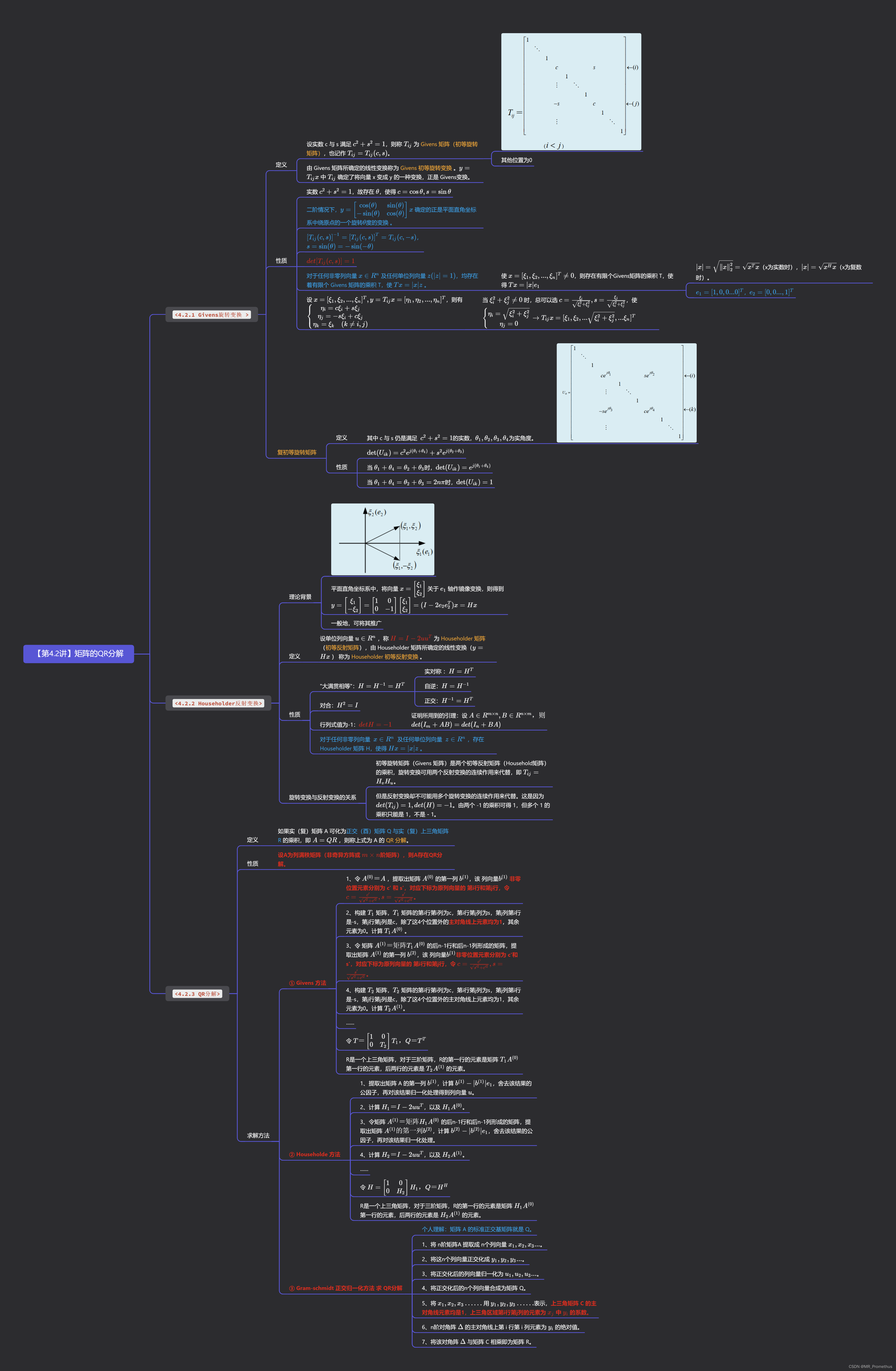896x1371 pixels.
Task: Select the 复初等旋转矩阵 node
Action: (x=297, y=452)
